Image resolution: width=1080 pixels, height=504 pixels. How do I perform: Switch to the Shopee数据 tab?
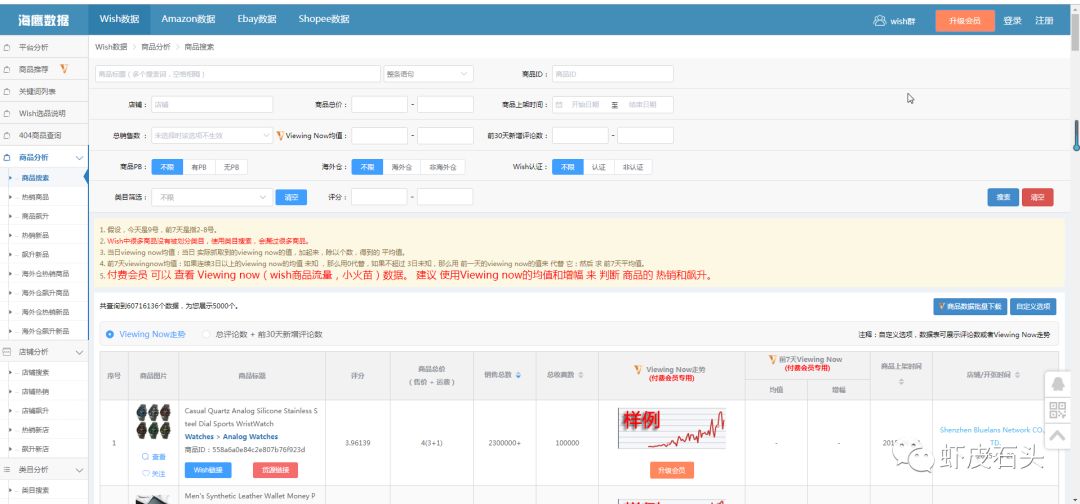(324, 19)
